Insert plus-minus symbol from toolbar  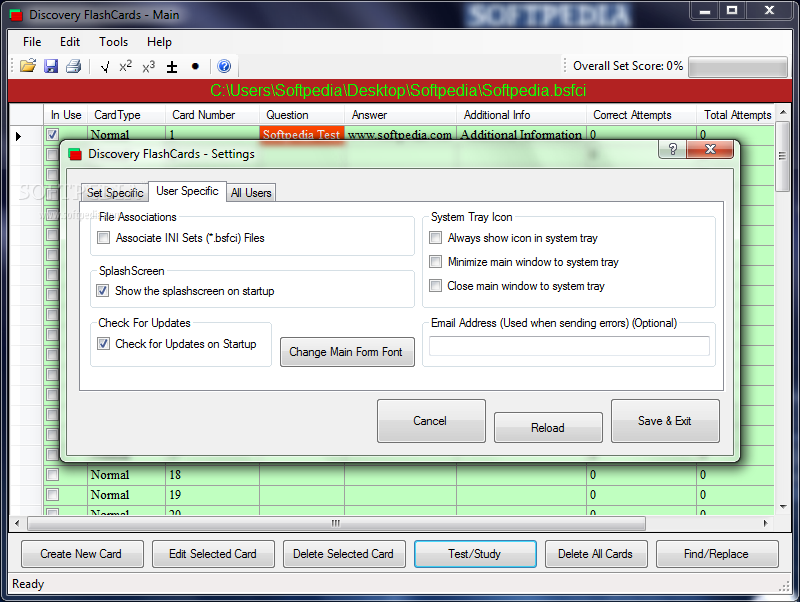point(172,67)
